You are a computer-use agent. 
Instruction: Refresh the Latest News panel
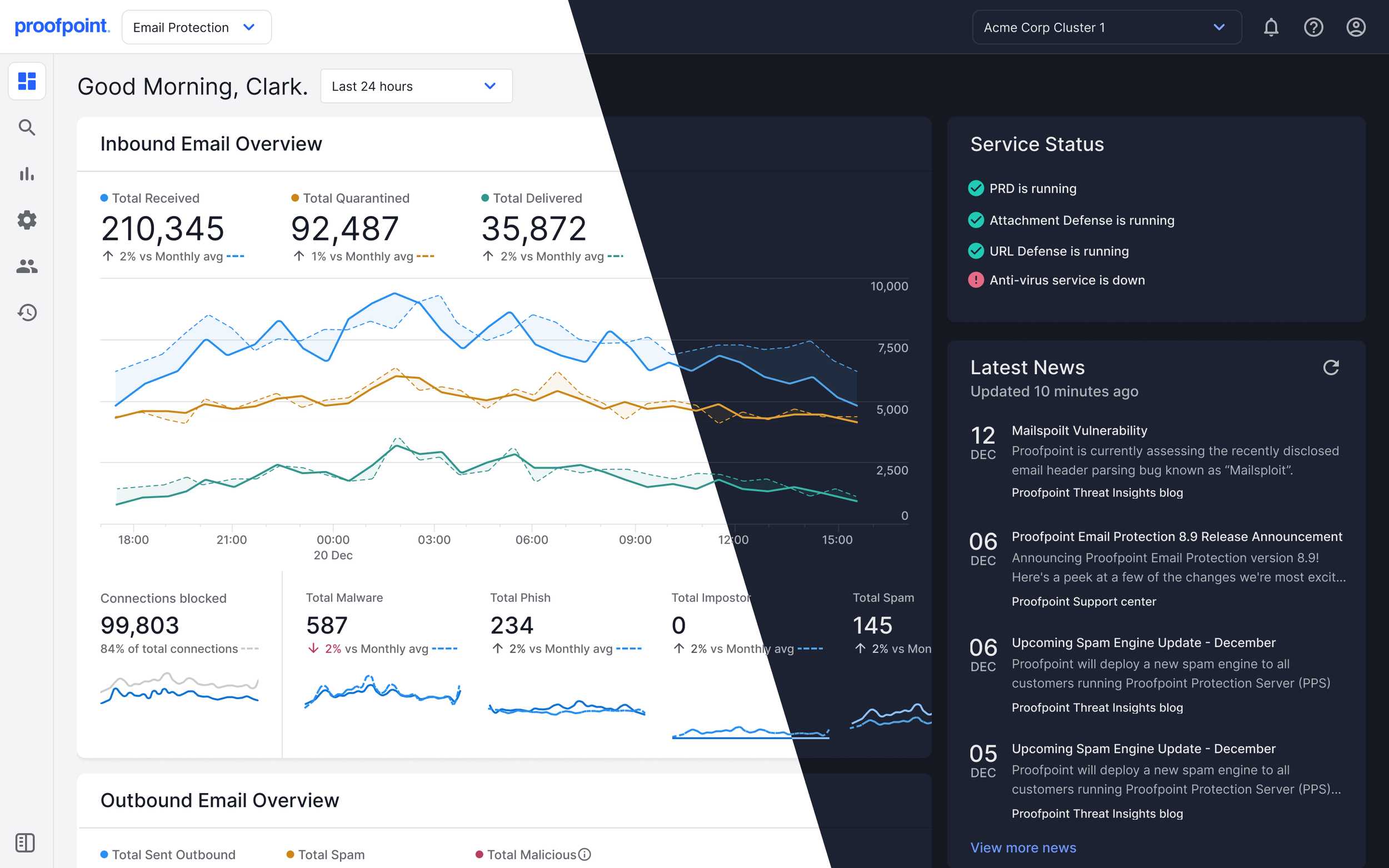point(1331,368)
